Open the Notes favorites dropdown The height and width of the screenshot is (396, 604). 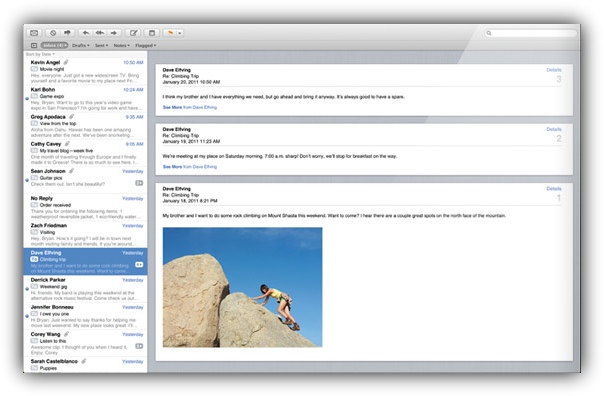(121, 45)
